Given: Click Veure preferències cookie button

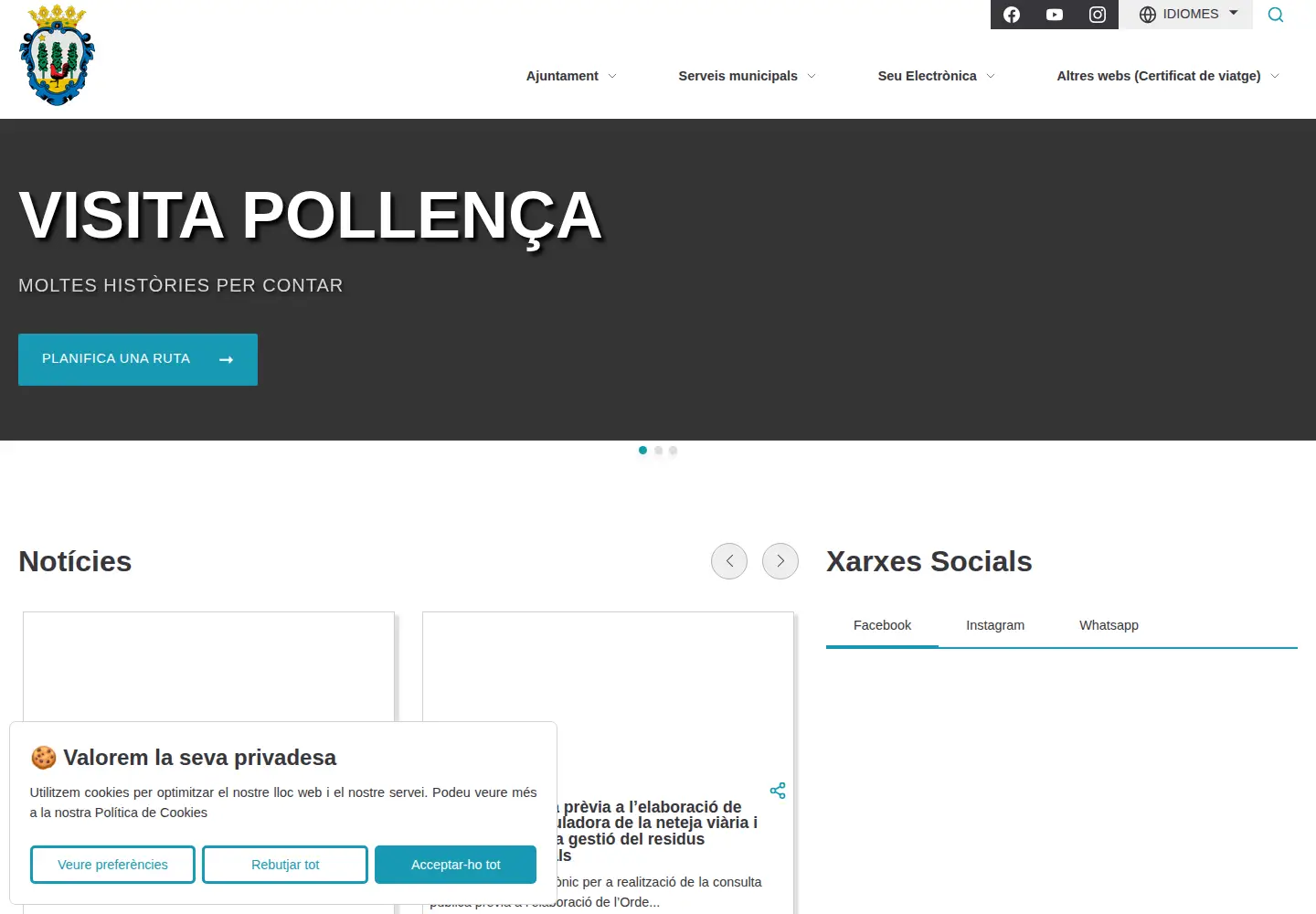Looking at the screenshot, I should 112,865.
